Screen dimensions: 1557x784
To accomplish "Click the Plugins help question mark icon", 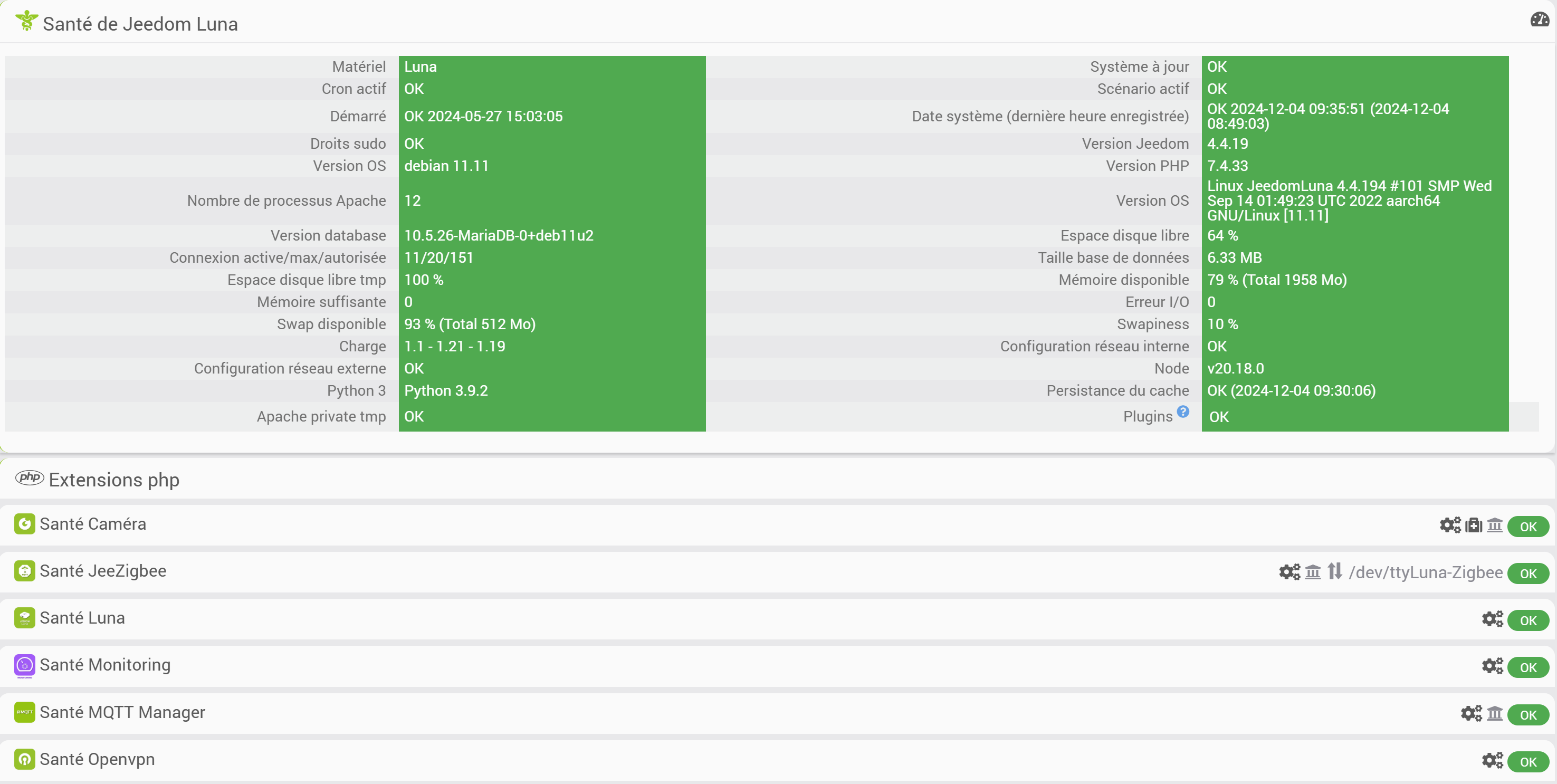I will click(x=1183, y=412).
